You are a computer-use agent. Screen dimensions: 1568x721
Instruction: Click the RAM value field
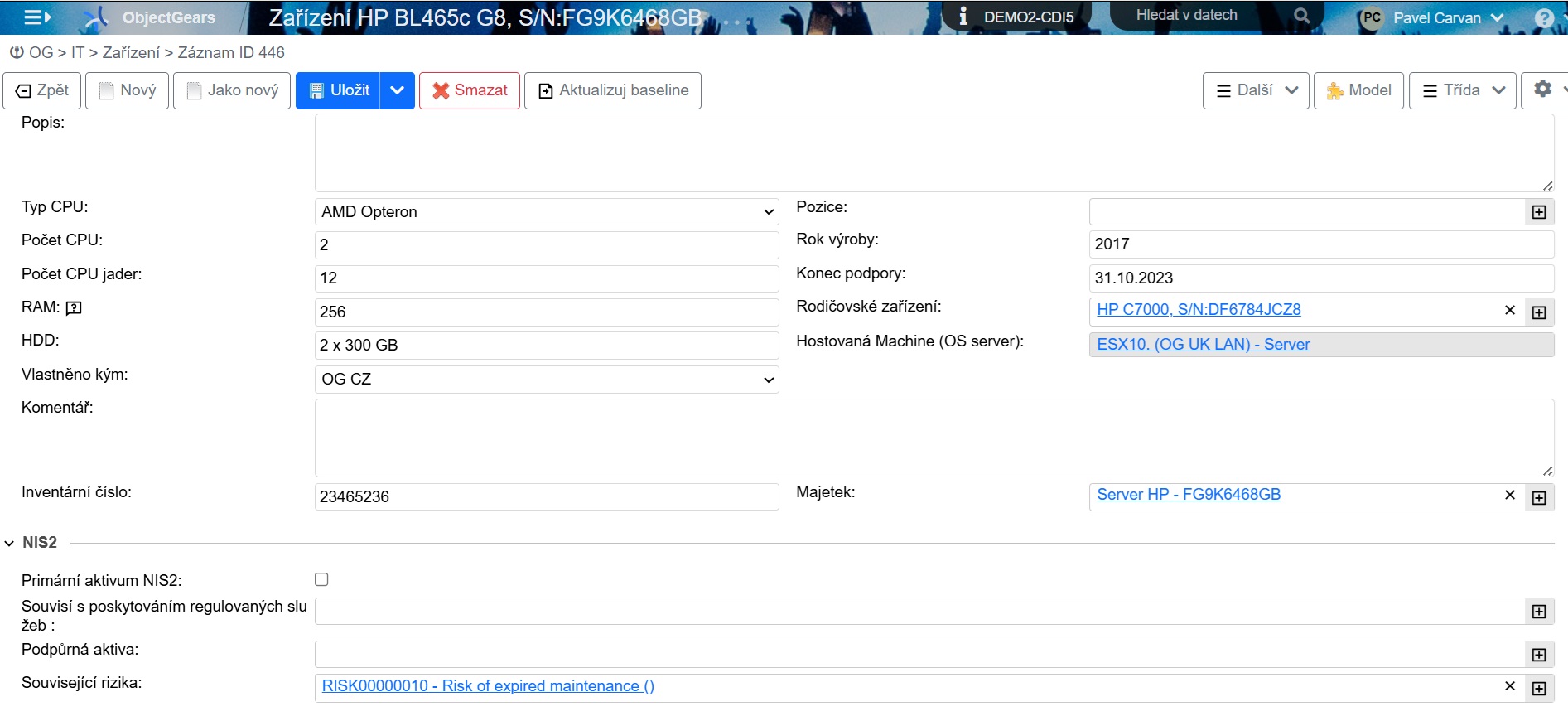[x=547, y=312]
